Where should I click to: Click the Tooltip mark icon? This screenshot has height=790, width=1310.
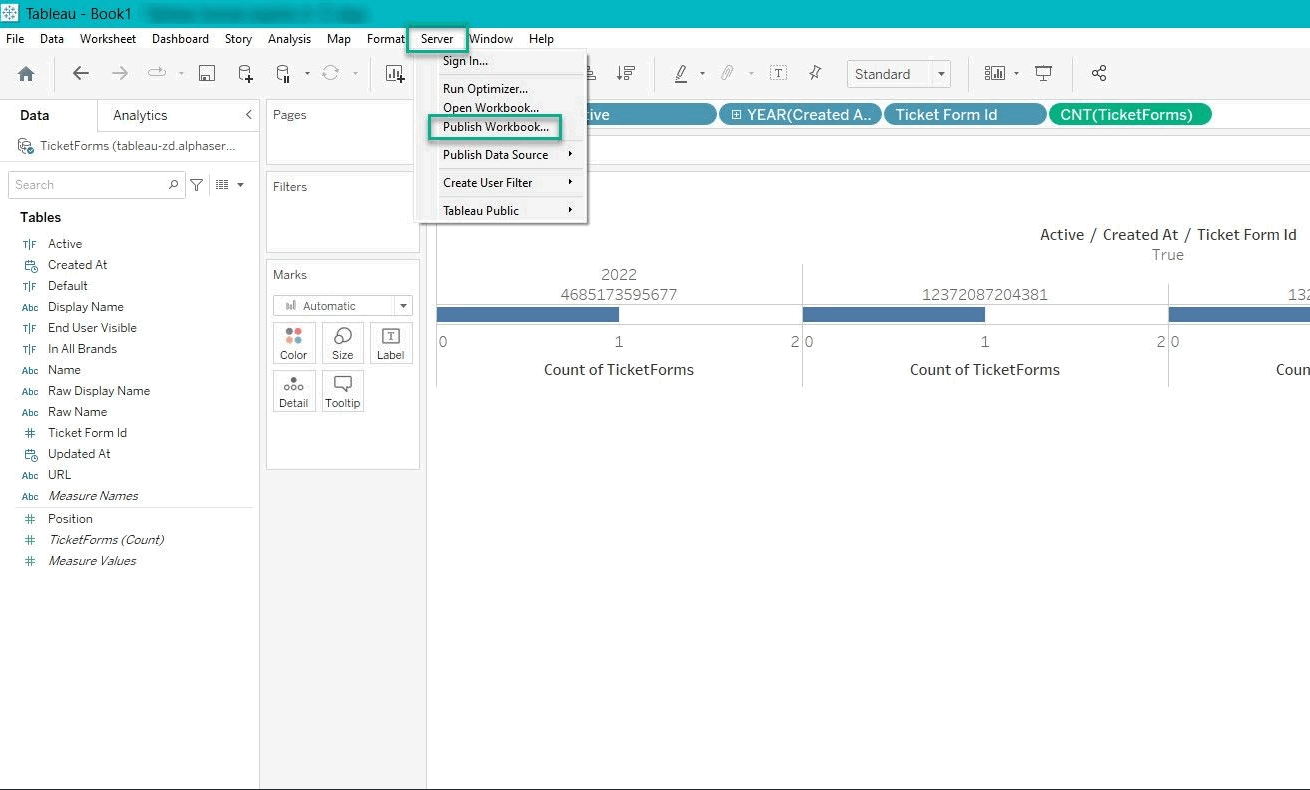[342, 391]
